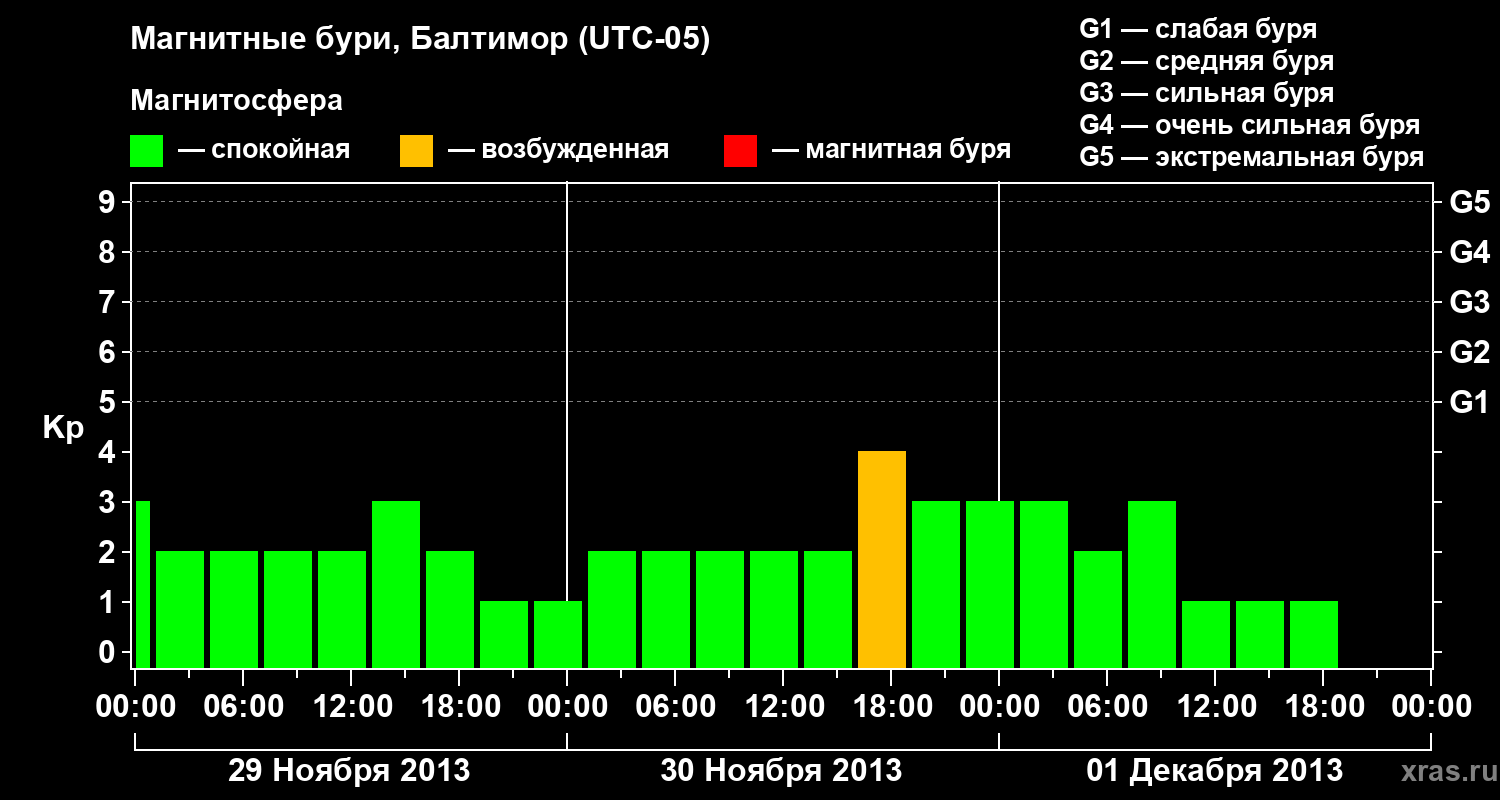Viewport: 1500px width, 800px height.
Task: Select the thin Kp 3 bar starting 29 November
Action: (142, 584)
